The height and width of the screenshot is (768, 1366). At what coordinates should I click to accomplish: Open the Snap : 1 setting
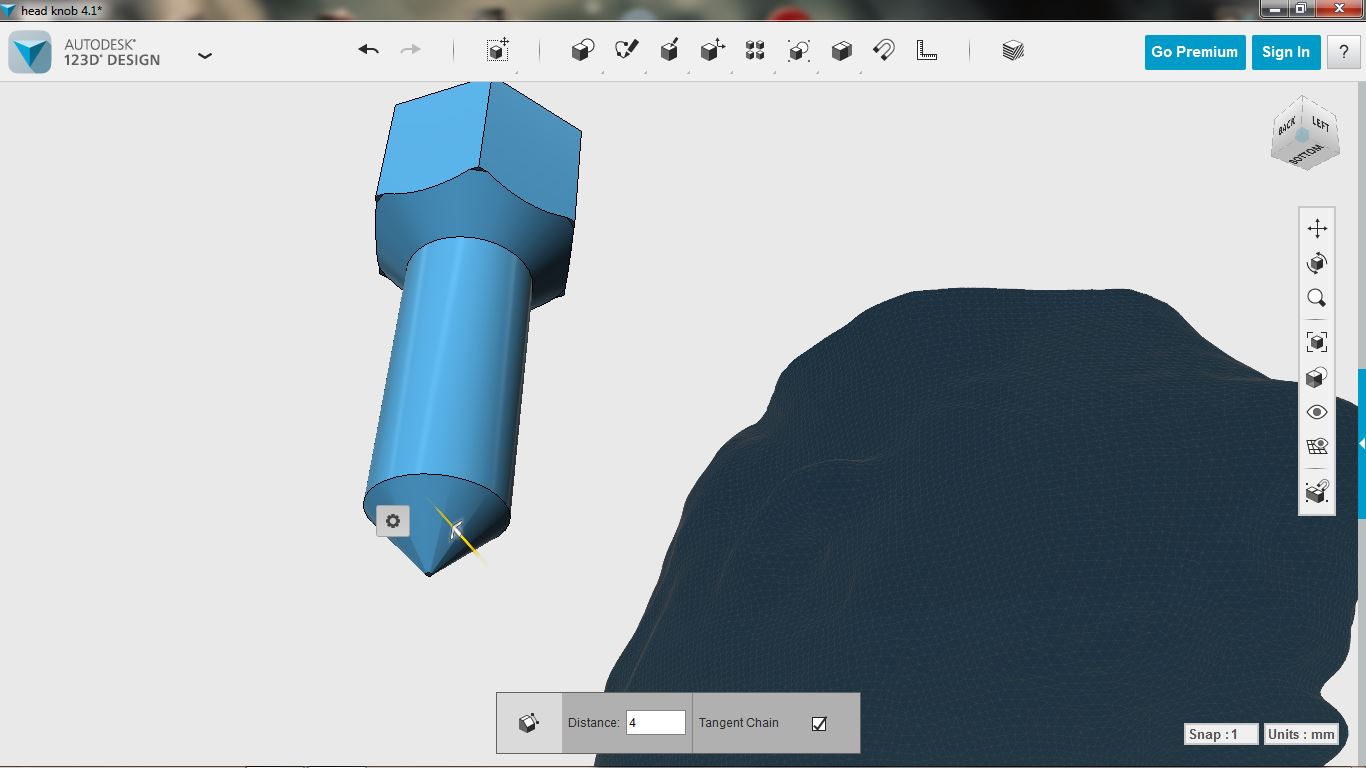(1221, 734)
